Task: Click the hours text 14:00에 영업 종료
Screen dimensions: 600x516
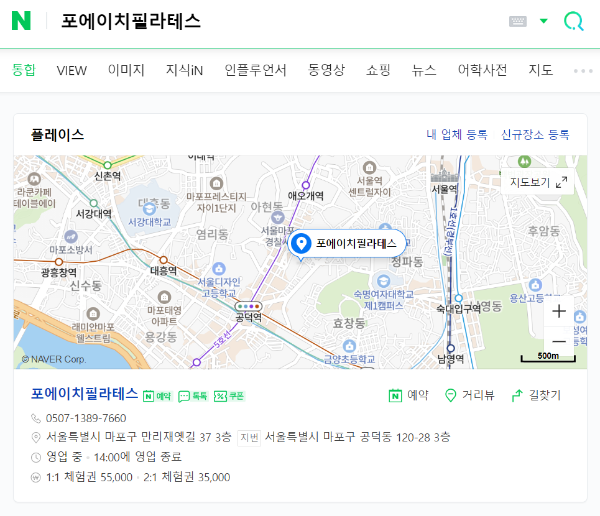Action: click(138, 457)
